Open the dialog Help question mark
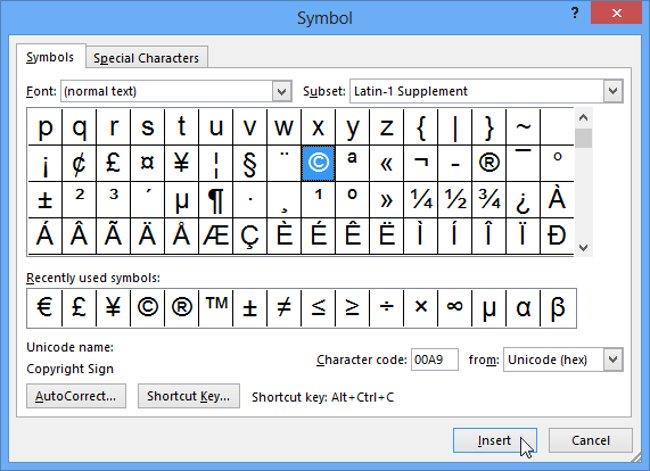The width and height of the screenshot is (650, 471). (575, 13)
